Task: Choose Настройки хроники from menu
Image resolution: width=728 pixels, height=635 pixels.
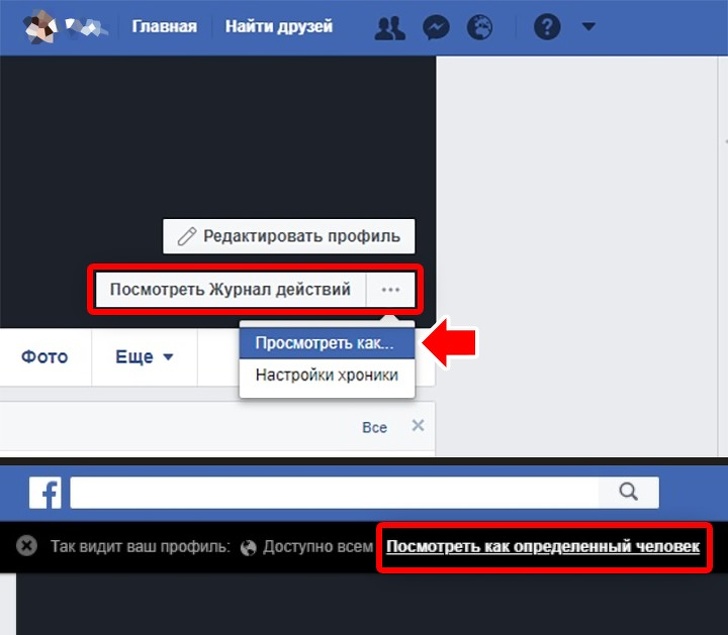Action: [x=326, y=376]
